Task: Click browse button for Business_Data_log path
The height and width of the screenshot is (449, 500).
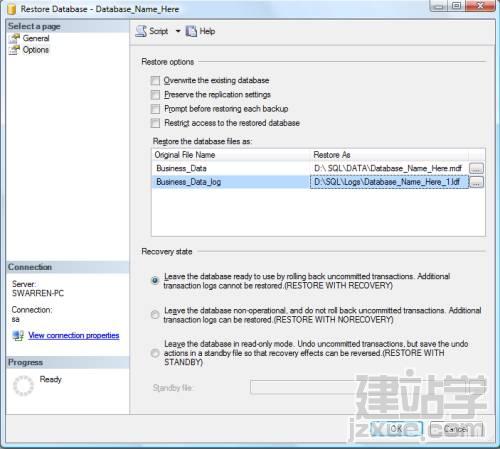Action: [x=476, y=182]
